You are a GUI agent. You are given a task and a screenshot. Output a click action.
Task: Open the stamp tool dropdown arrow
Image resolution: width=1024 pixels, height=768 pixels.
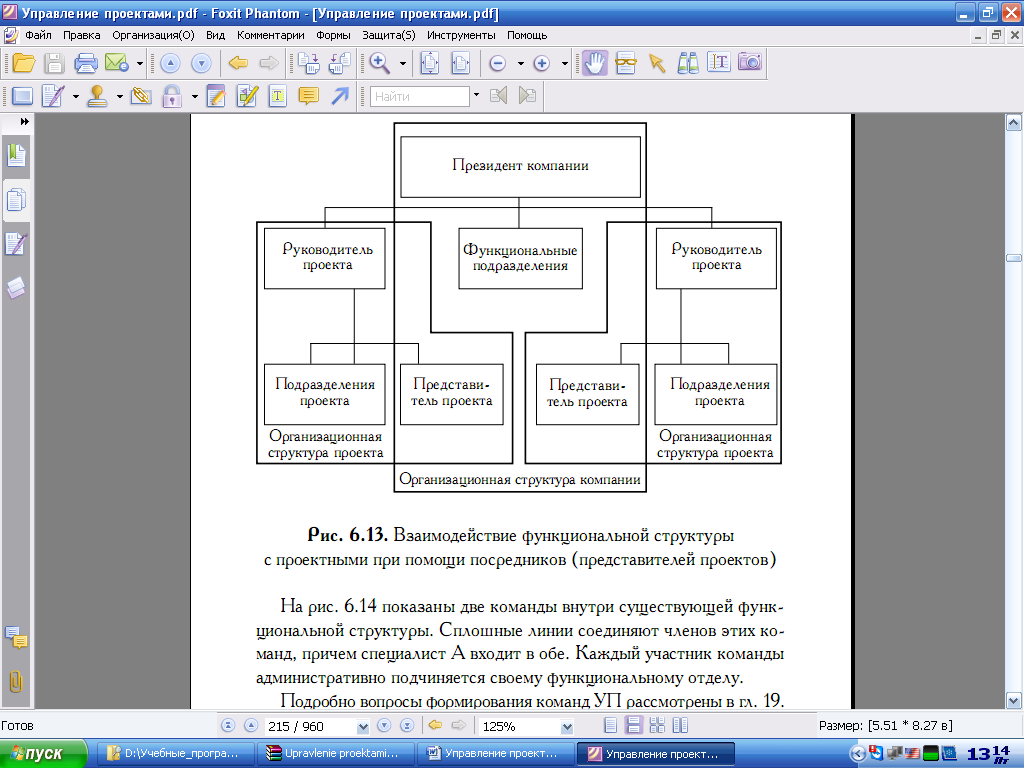(120, 97)
